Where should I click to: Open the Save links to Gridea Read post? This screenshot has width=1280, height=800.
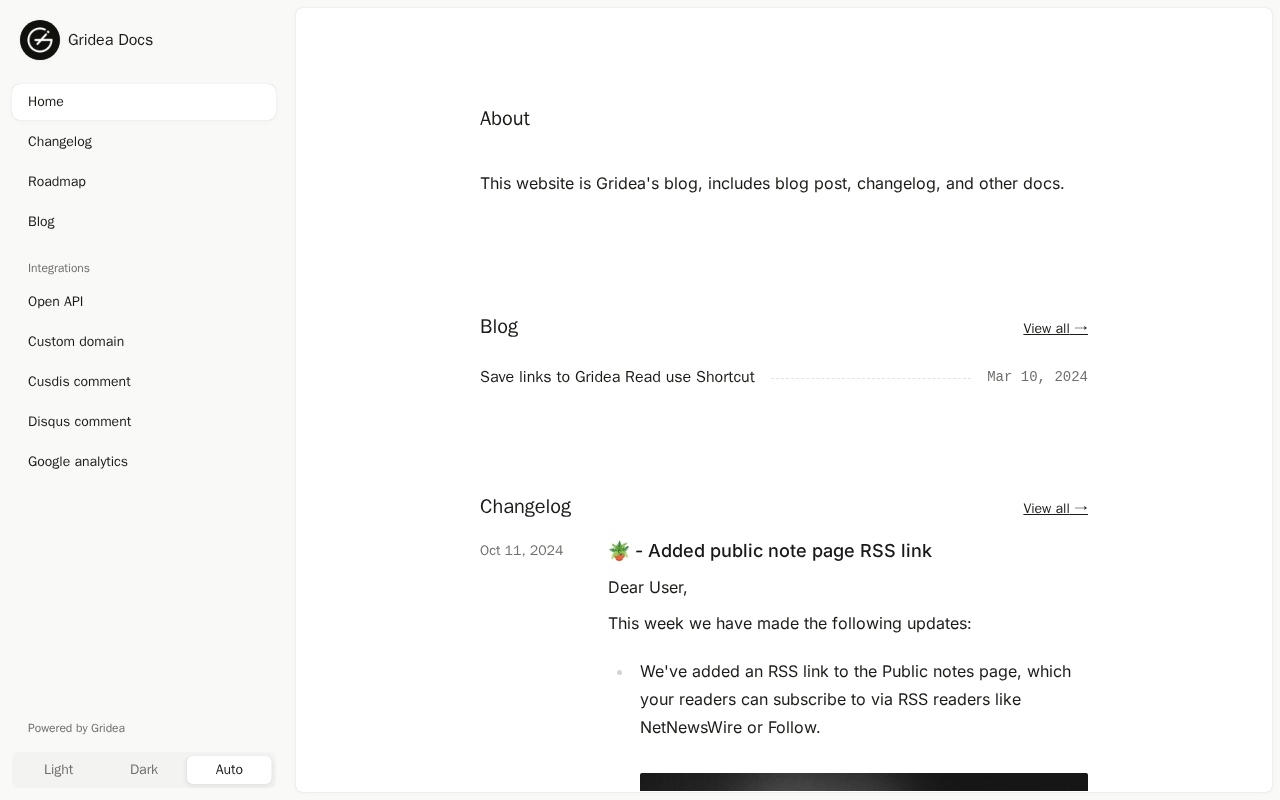tap(617, 377)
